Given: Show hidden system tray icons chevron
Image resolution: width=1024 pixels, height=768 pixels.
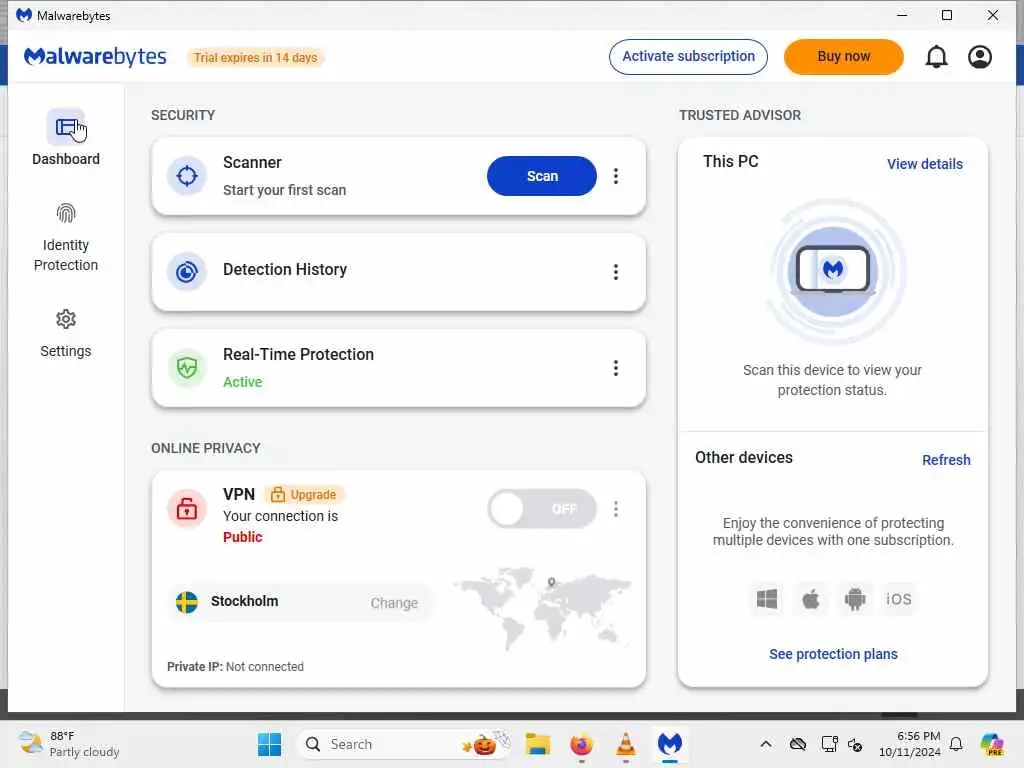Looking at the screenshot, I should [766, 744].
